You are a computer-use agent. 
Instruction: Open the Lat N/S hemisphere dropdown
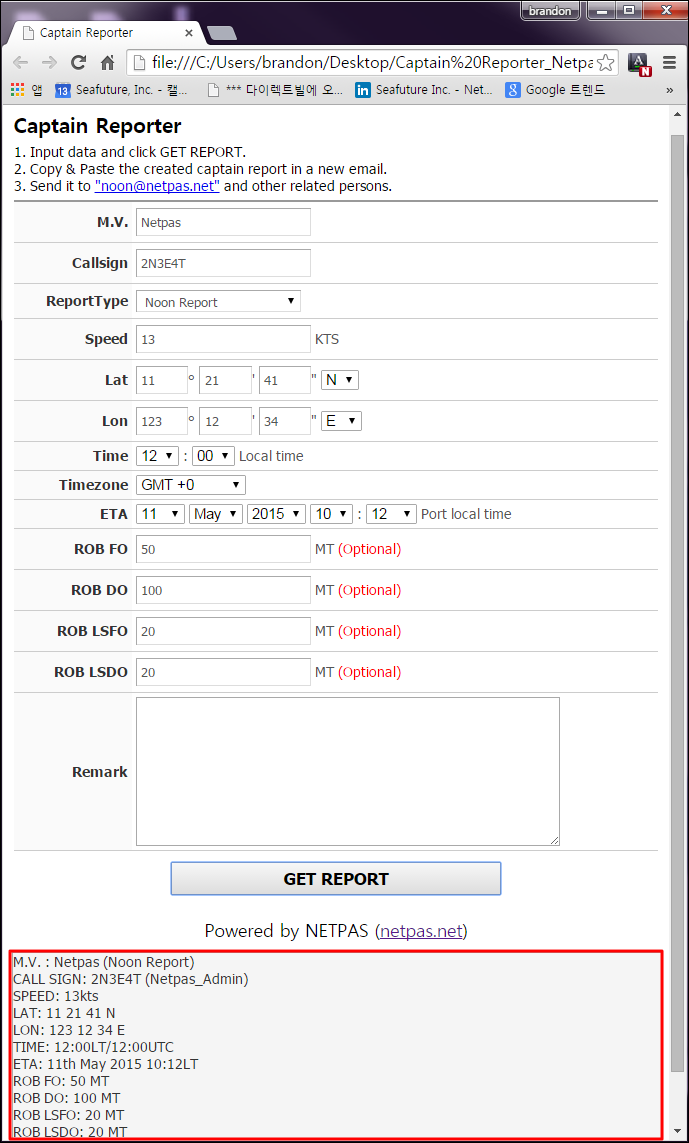pyautogui.click(x=339, y=380)
